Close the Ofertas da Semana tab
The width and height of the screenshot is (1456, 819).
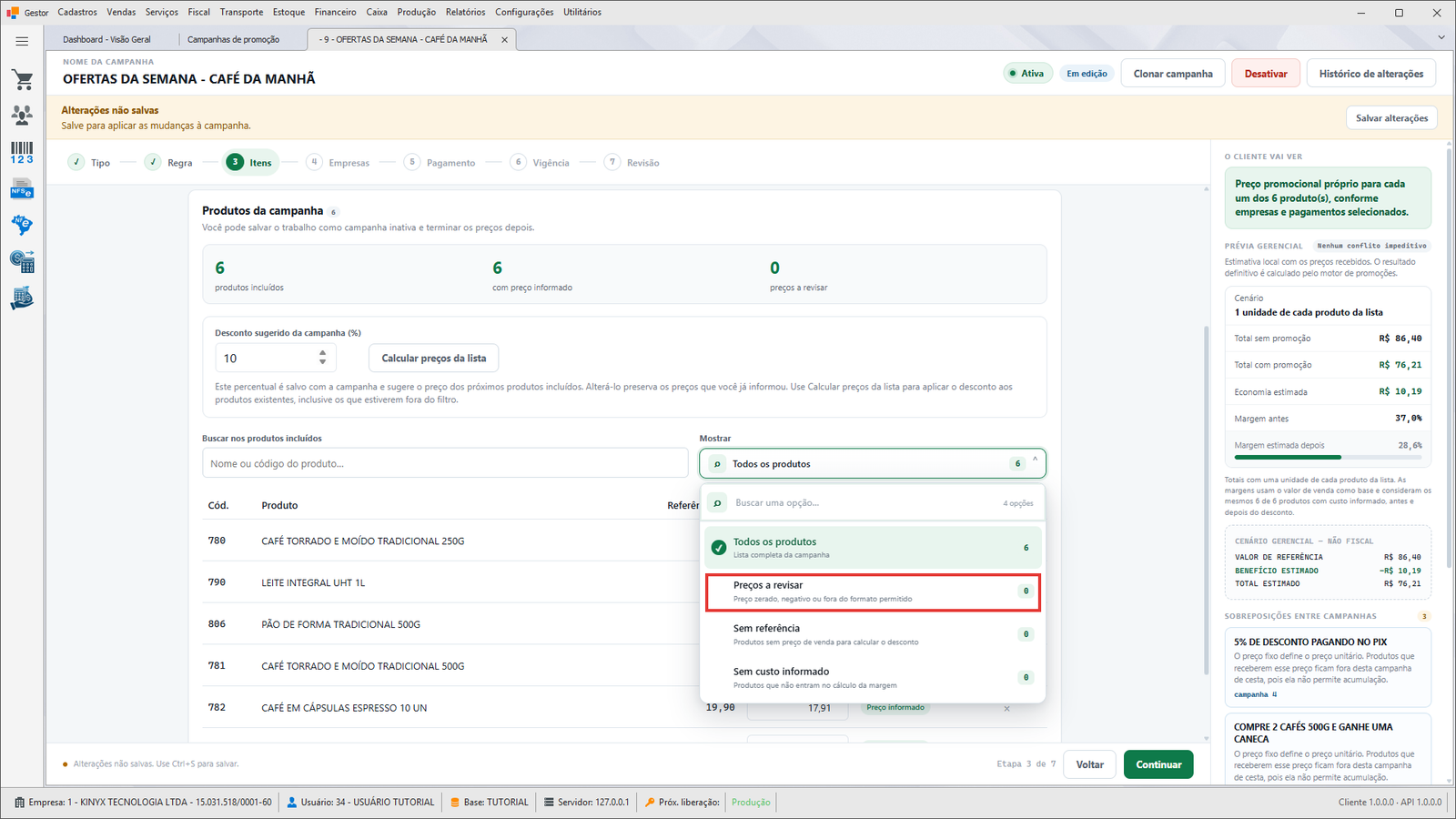point(504,40)
